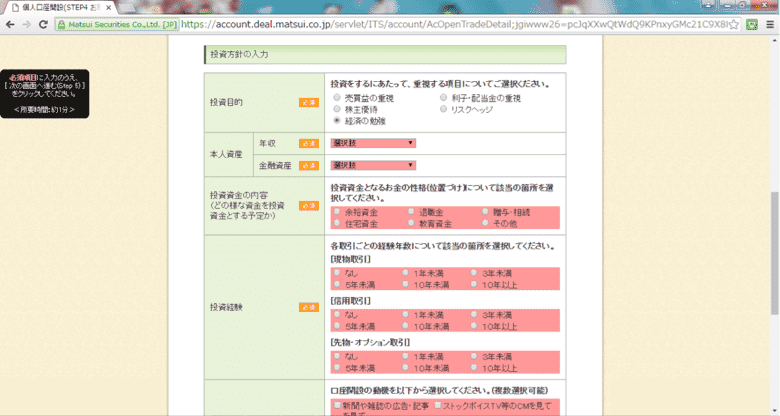Open the 年収 selection dropdown

coord(374,143)
